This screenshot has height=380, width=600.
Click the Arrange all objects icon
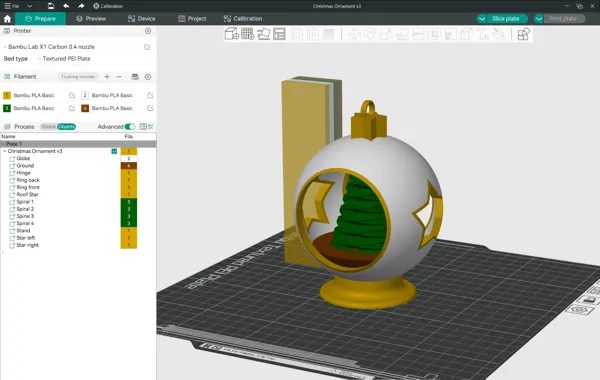279,34
